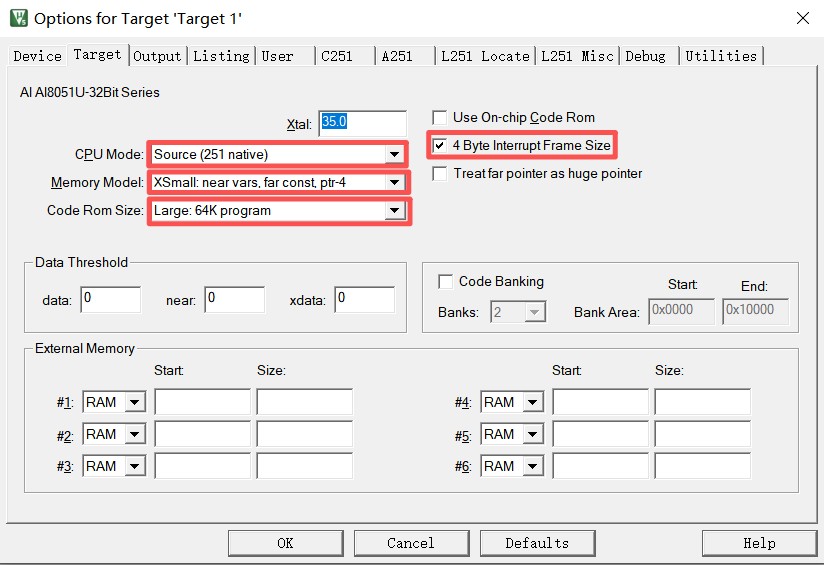Image resolution: width=824 pixels, height=565 pixels.
Task: Switch to the Device tab
Action: 37,56
